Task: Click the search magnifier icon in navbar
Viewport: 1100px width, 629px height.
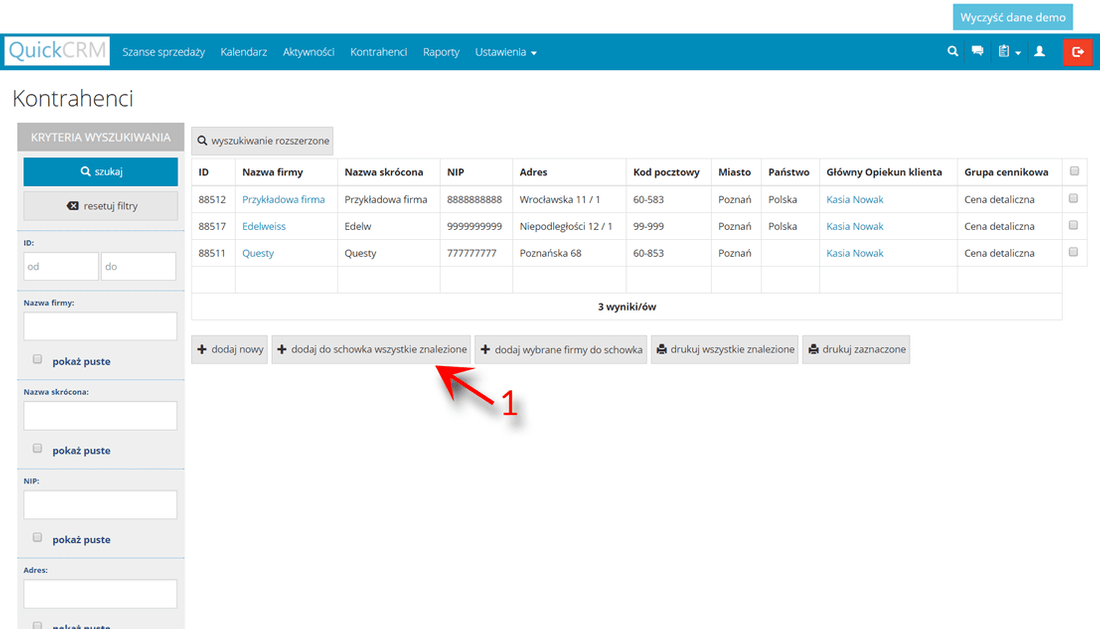Action: [x=953, y=52]
